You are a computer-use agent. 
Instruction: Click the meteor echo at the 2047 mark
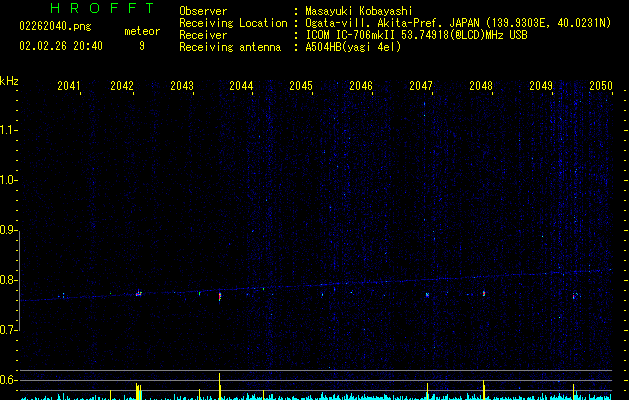[x=427, y=294]
